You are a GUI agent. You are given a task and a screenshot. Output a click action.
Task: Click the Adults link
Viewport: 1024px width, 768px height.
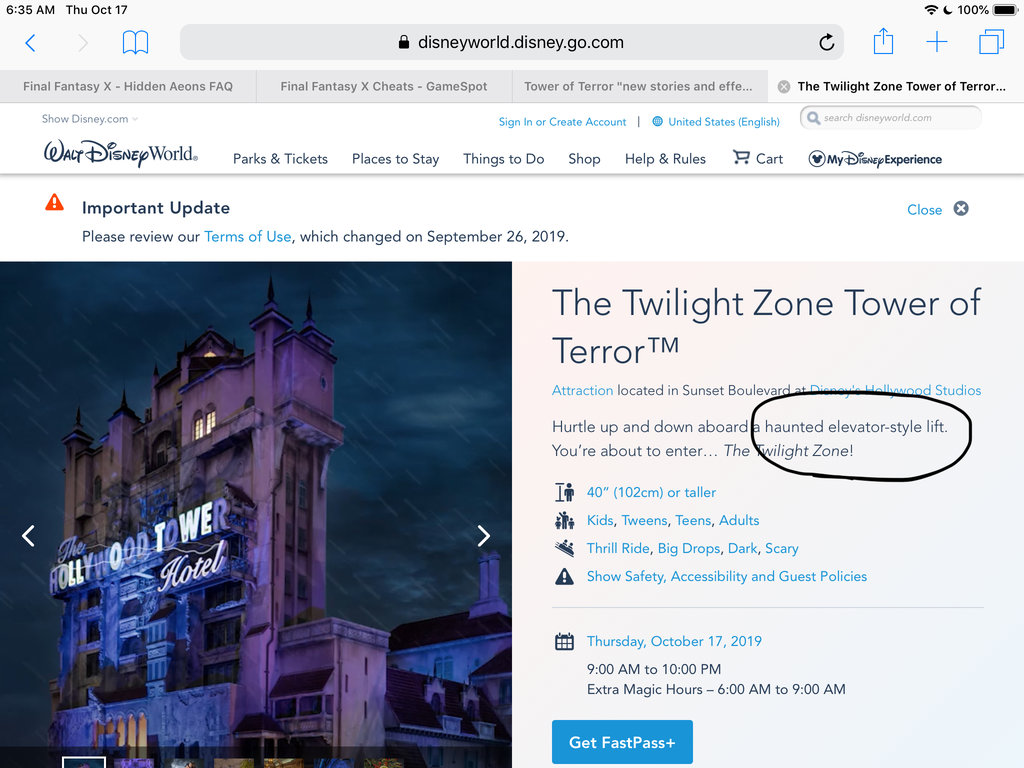[x=739, y=520]
